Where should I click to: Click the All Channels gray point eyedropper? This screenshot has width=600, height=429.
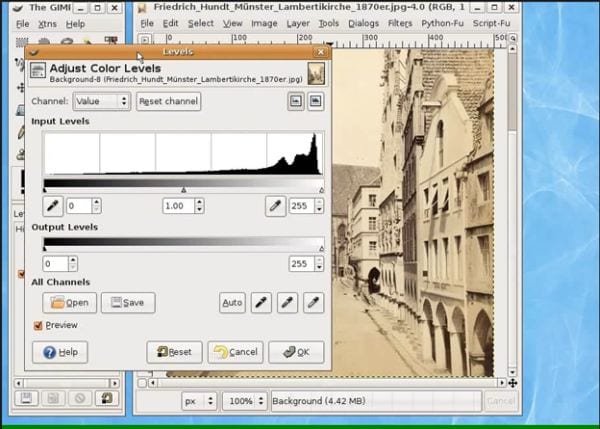pos(287,302)
